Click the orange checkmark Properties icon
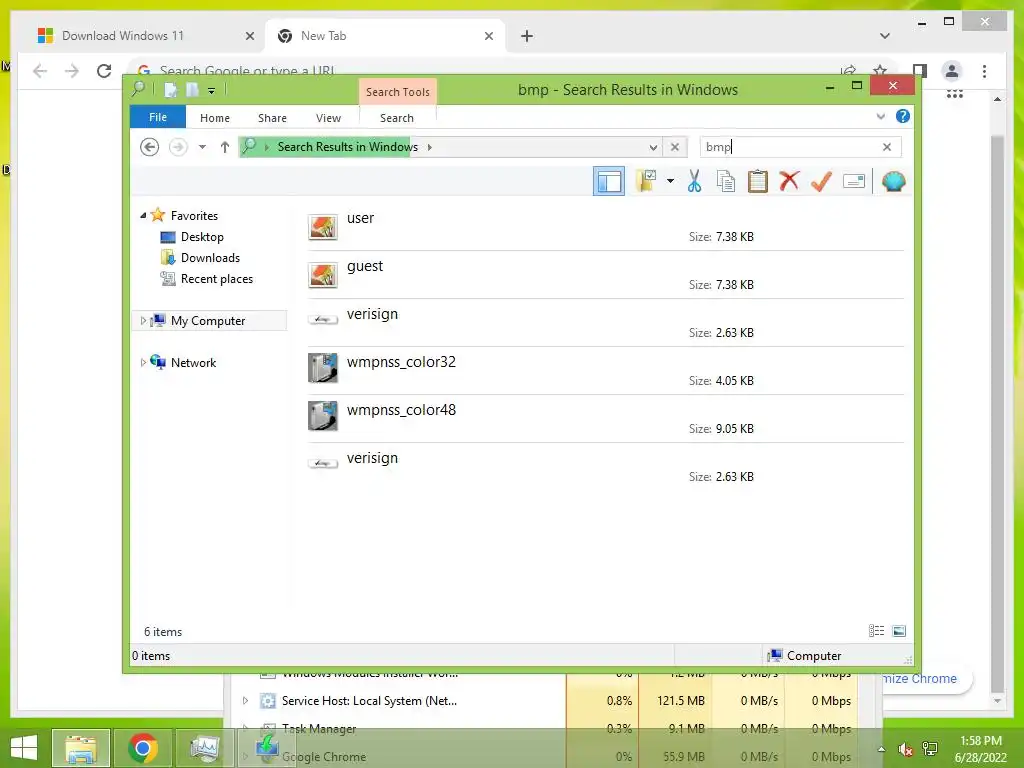The image size is (1024, 768). click(821, 181)
